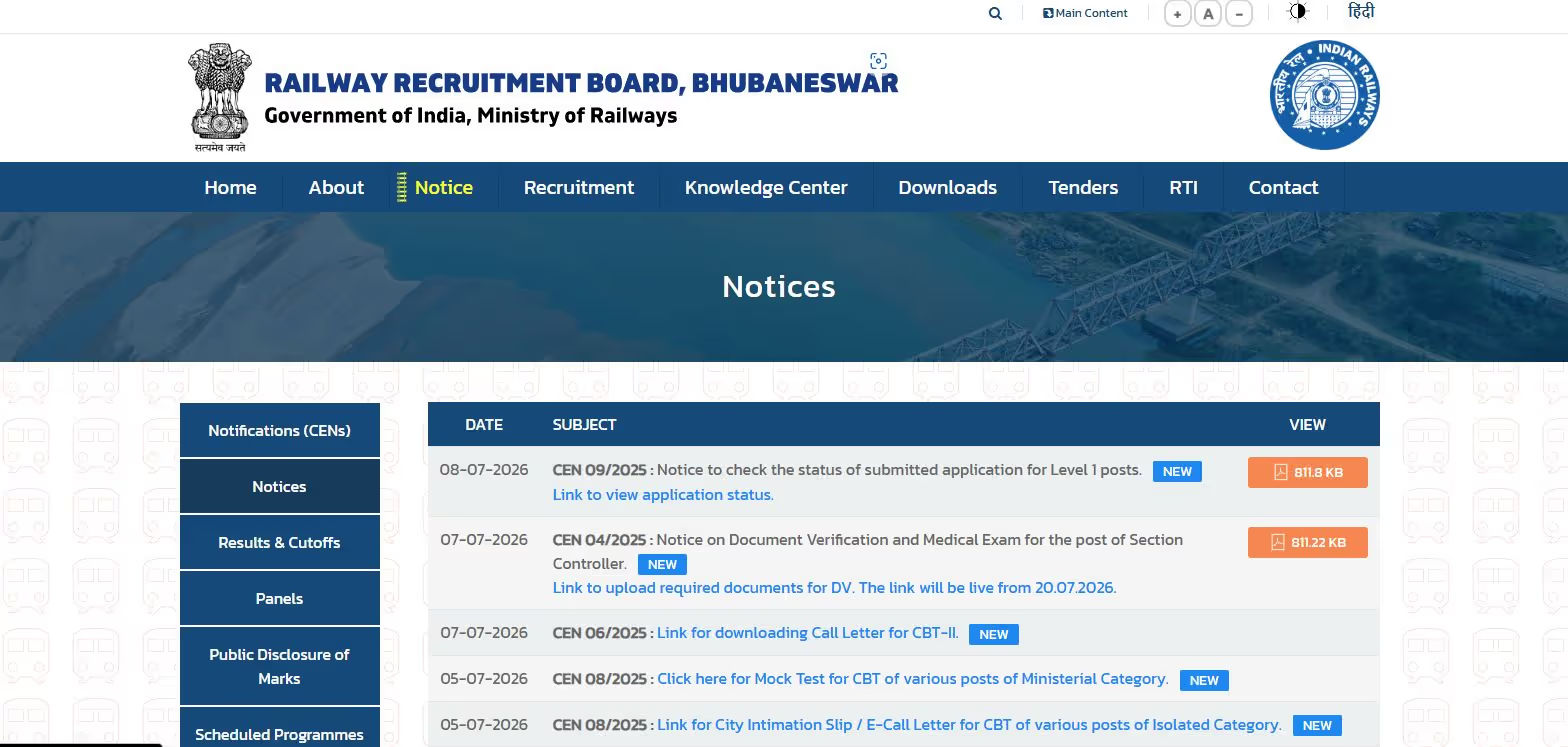Increase font size with plus button
Image resolution: width=1568 pixels, height=747 pixels.
(1177, 14)
